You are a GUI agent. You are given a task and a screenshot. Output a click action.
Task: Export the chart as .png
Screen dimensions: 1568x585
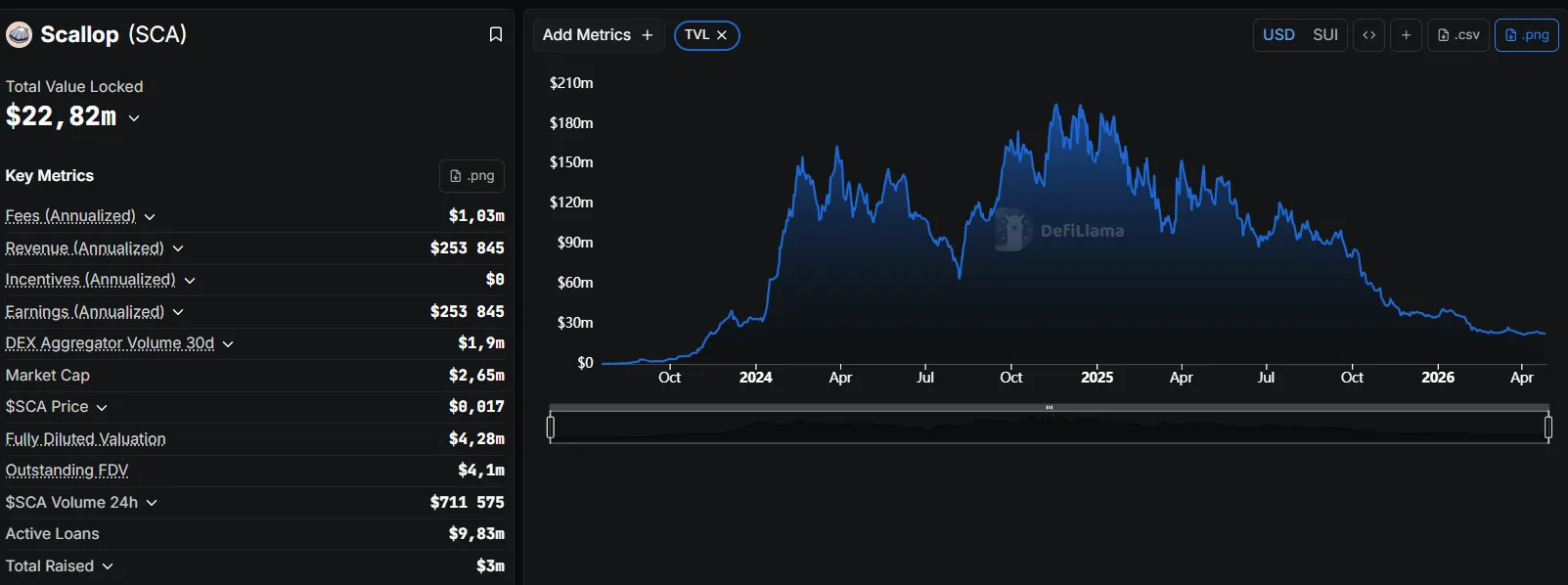1526,35
